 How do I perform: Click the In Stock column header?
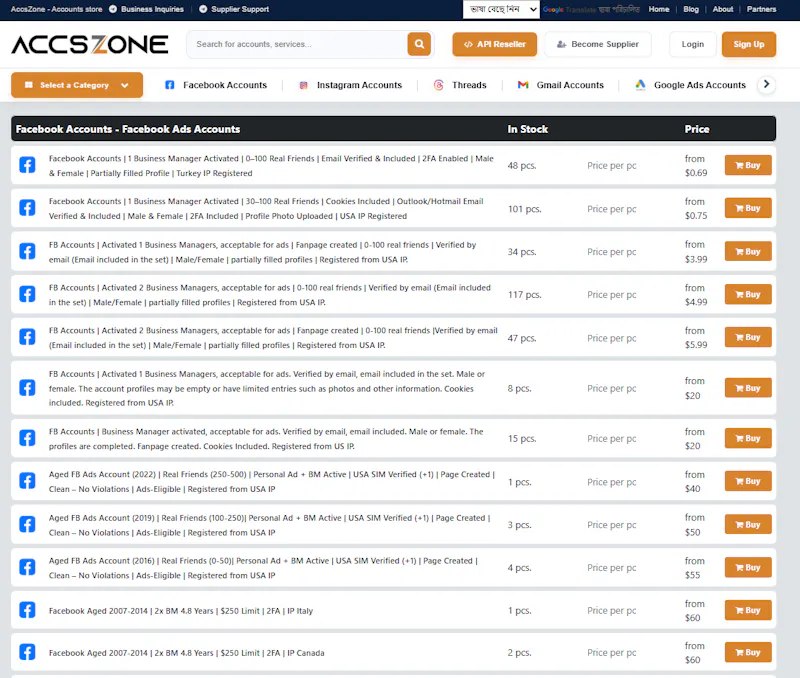click(528, 129)
